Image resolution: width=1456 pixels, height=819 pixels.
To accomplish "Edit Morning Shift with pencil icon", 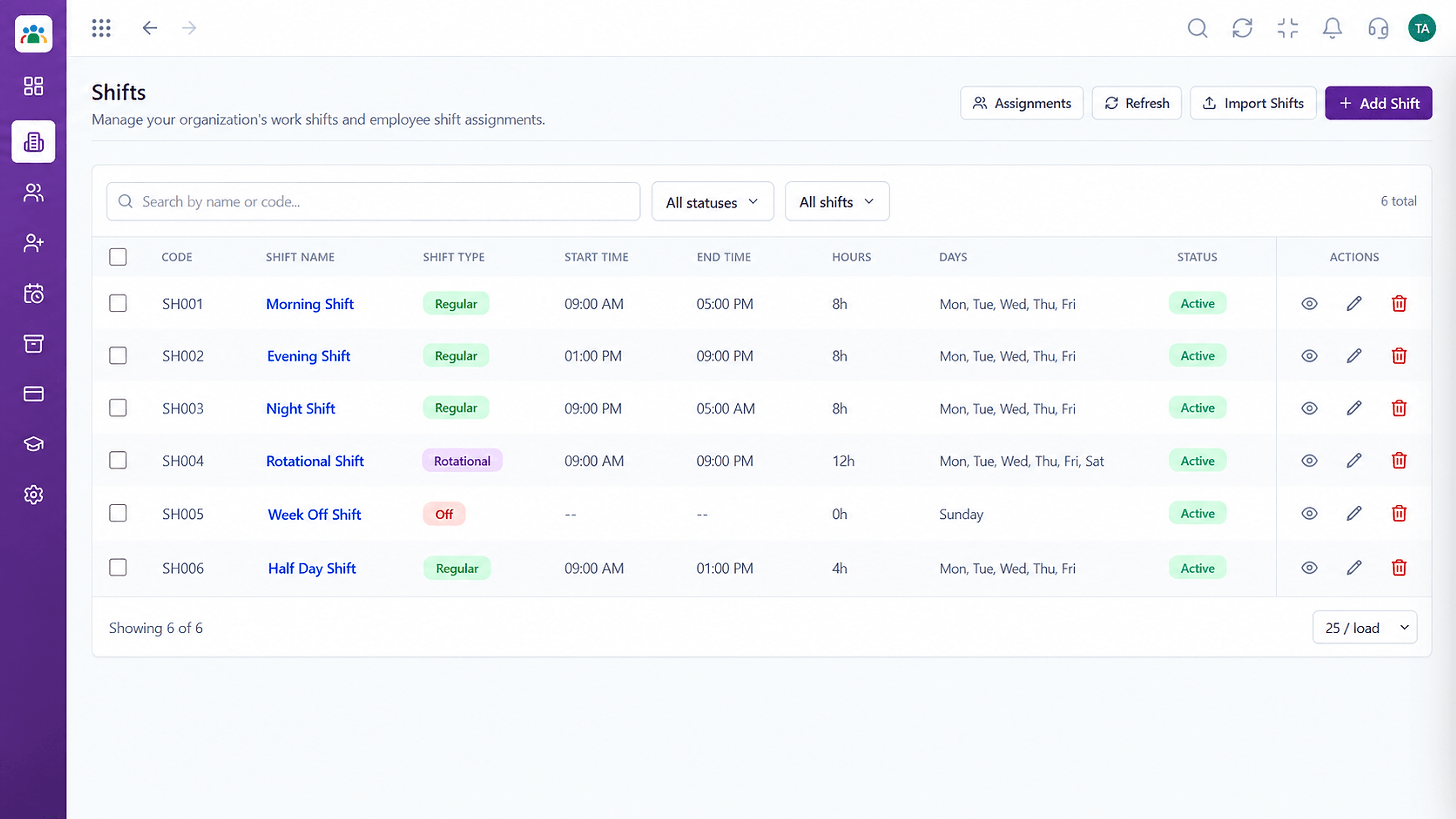I will click(x=1354, y=303).
